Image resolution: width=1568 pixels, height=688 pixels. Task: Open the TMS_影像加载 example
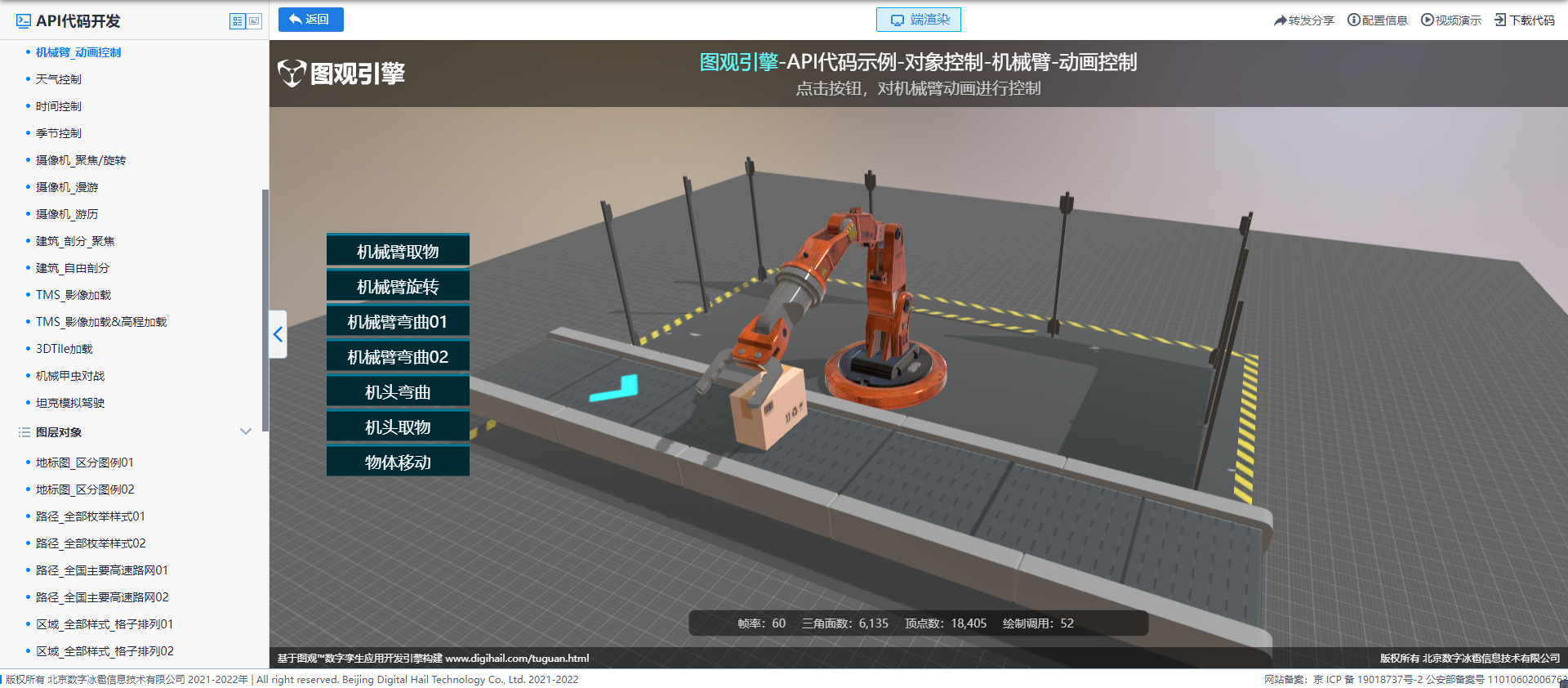(x=73, y=295)
